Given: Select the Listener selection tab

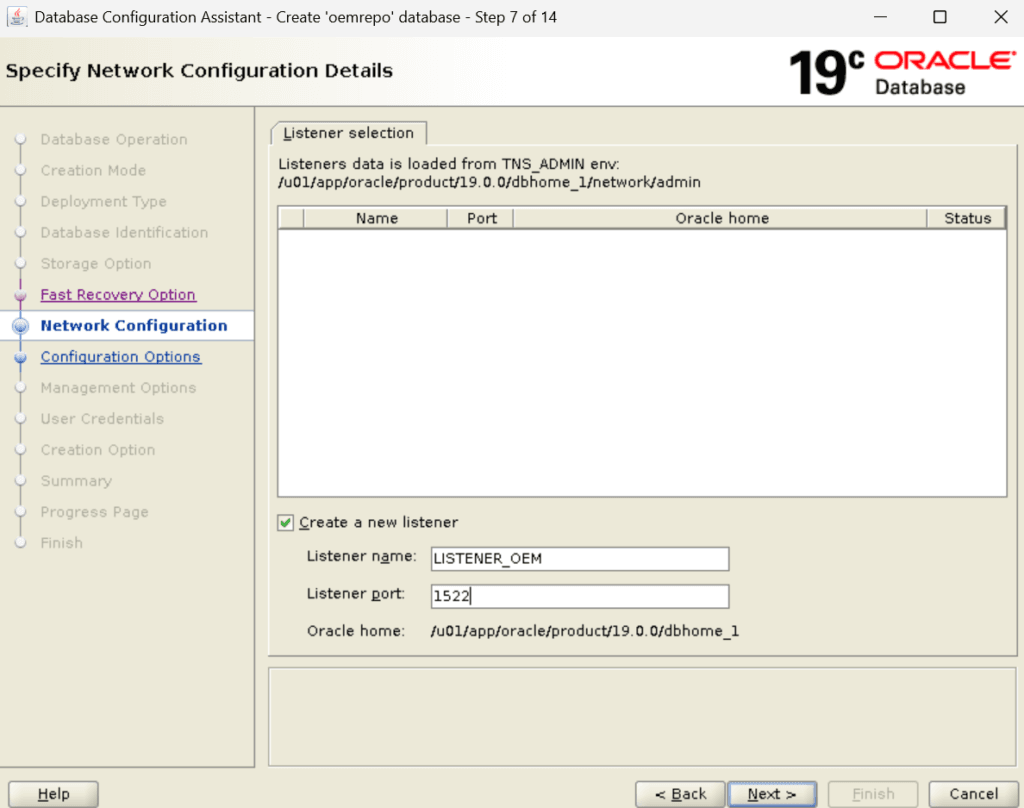Looking at the screenshot, I should [x=349, y=133].
